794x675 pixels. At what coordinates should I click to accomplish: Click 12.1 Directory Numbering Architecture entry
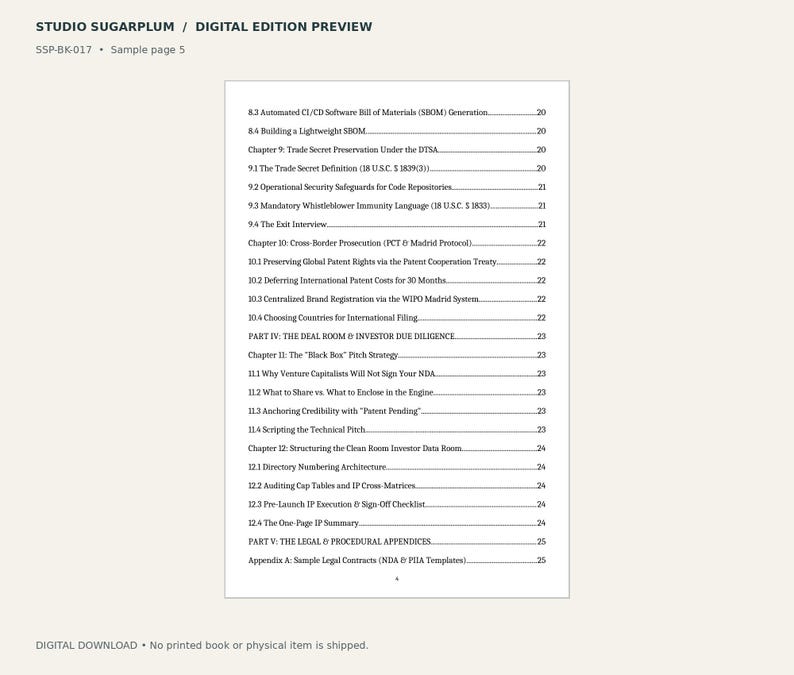397,467
